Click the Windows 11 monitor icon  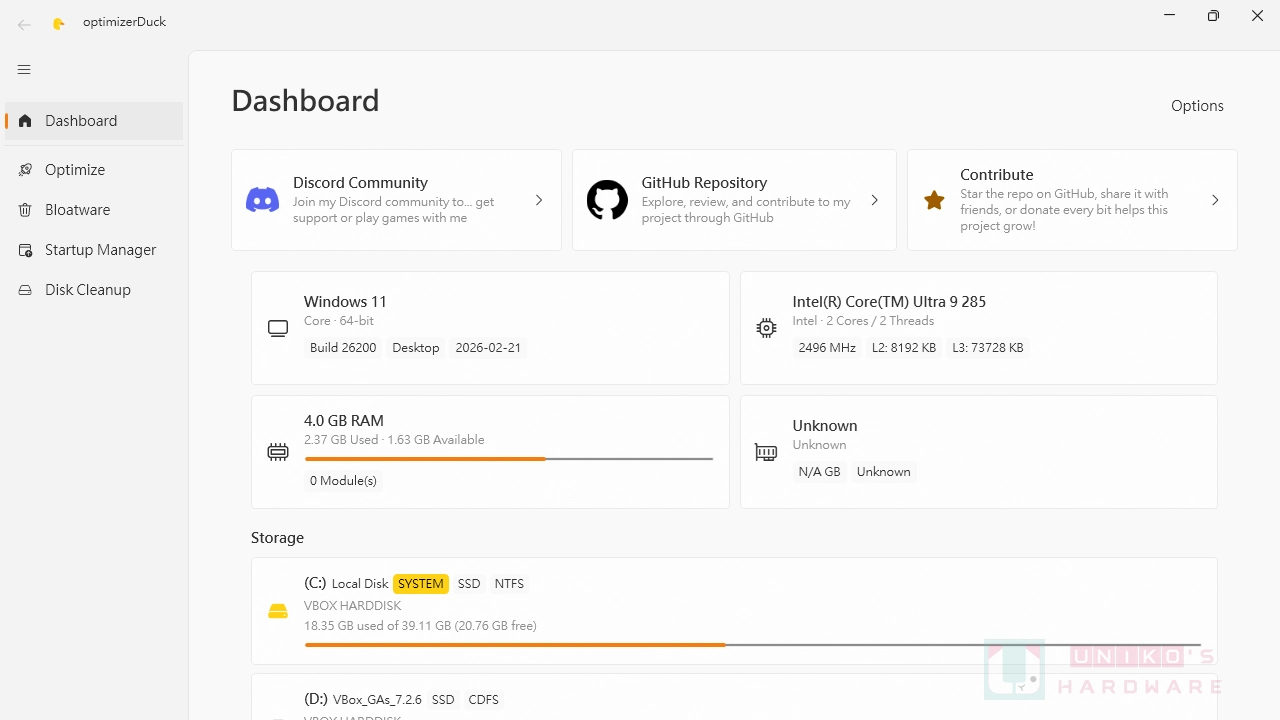pyautogui.click(x=278, y=328)
